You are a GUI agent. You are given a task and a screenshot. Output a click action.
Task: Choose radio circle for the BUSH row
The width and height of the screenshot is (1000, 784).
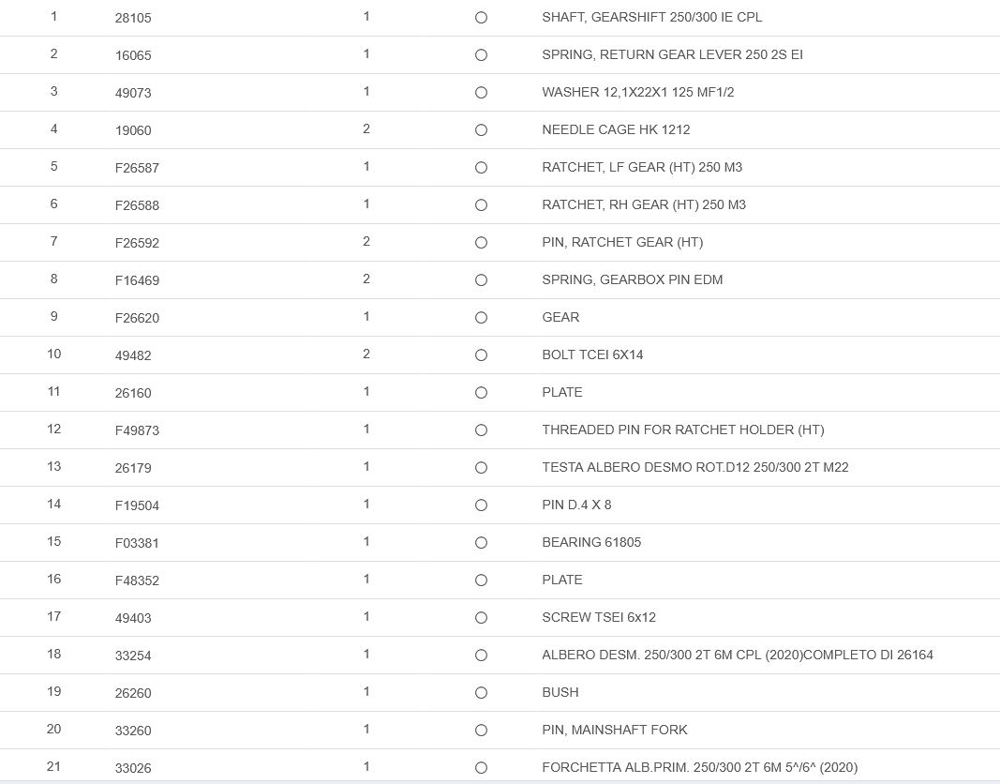481,693
